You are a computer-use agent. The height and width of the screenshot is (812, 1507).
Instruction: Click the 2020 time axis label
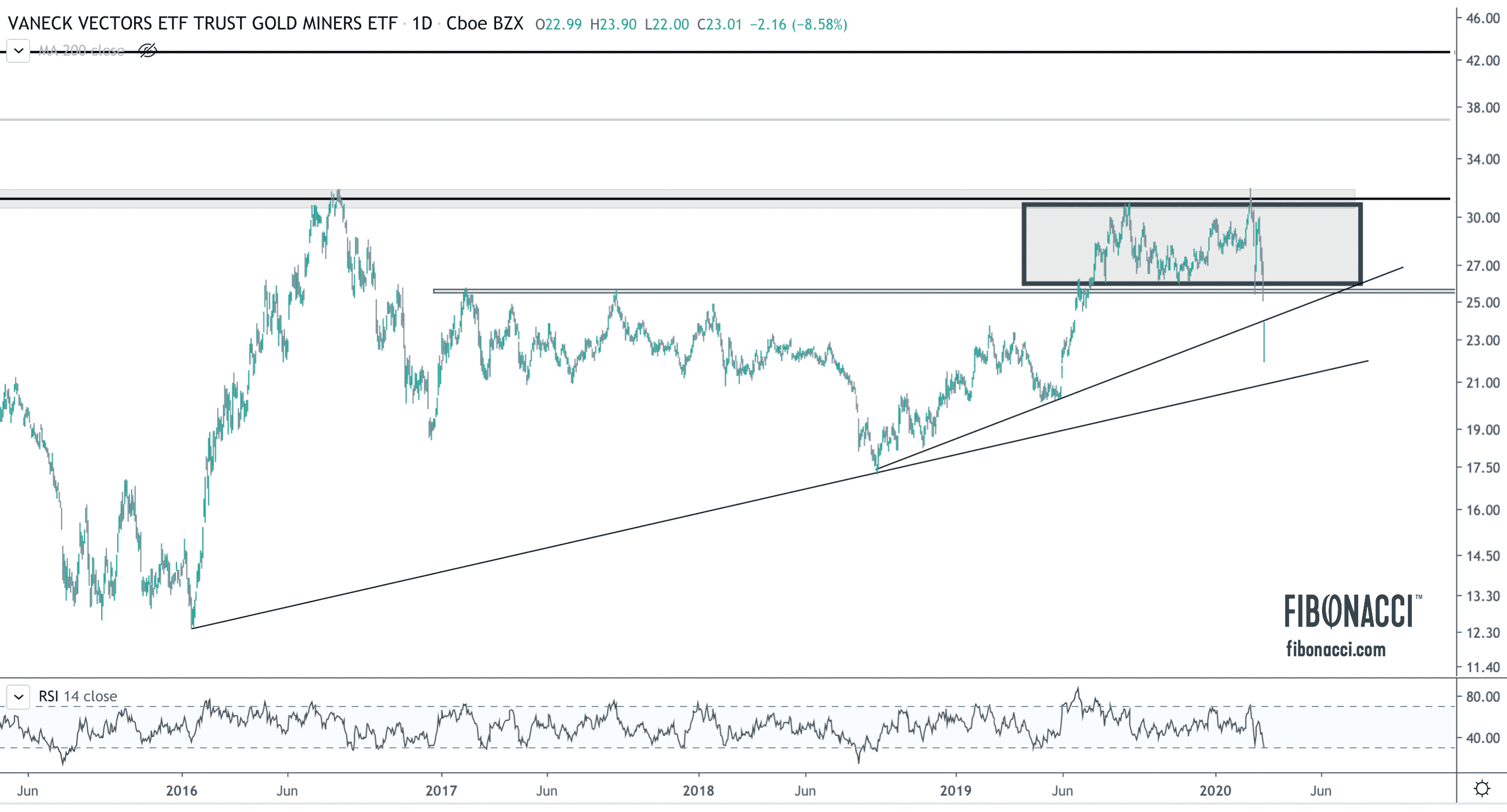pyautogui.click(x=1215, y=791)
